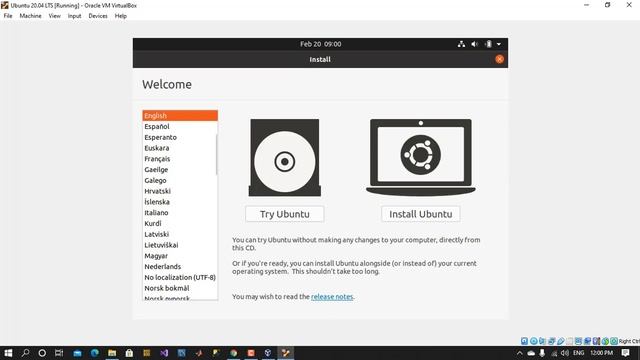Open the 12:00 PM taskbar clock
The width and height of the screenshot is (640, 360).
coord(602,353)
